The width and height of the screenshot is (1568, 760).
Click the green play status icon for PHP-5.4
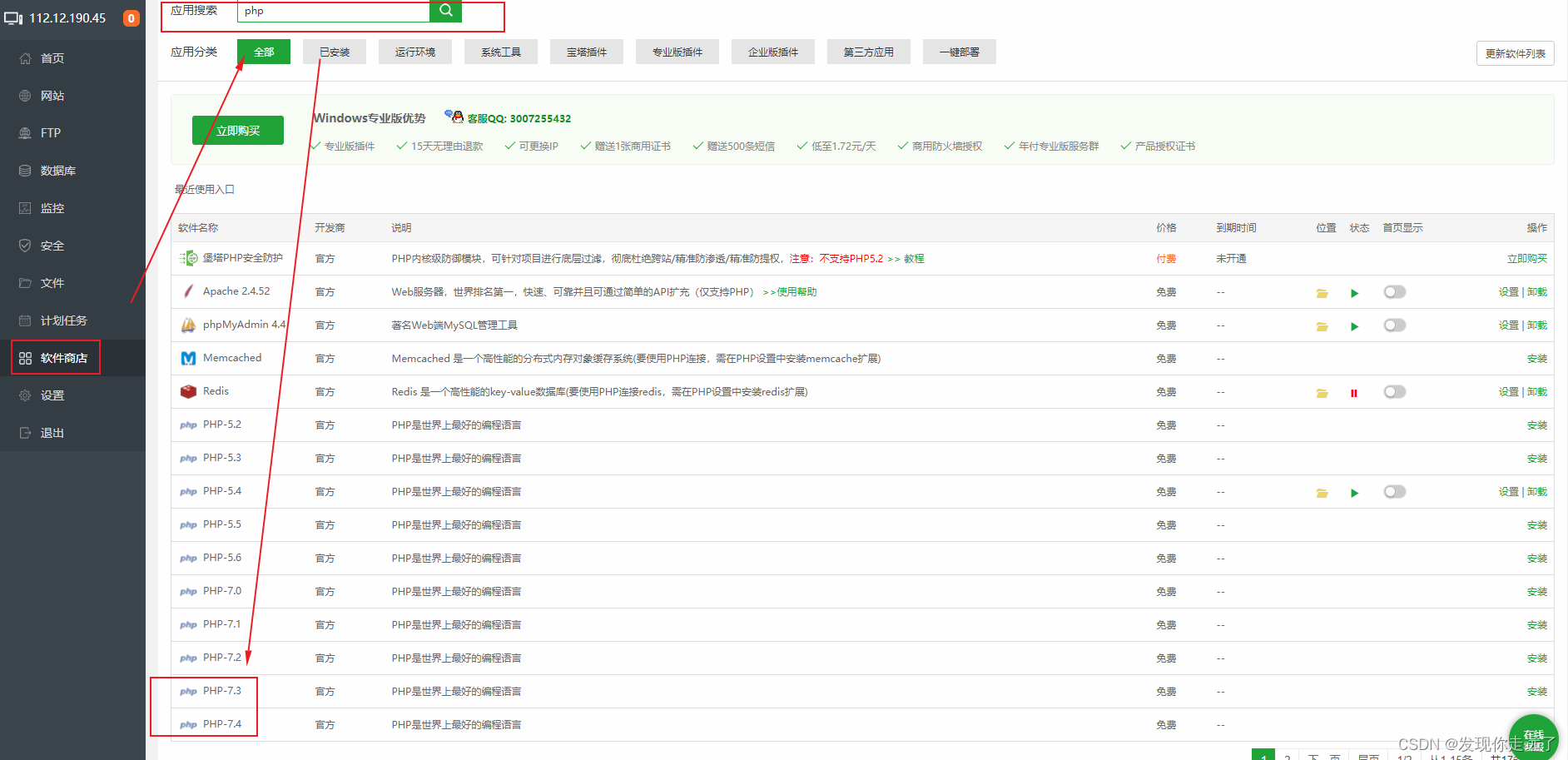coord(1354,493)
